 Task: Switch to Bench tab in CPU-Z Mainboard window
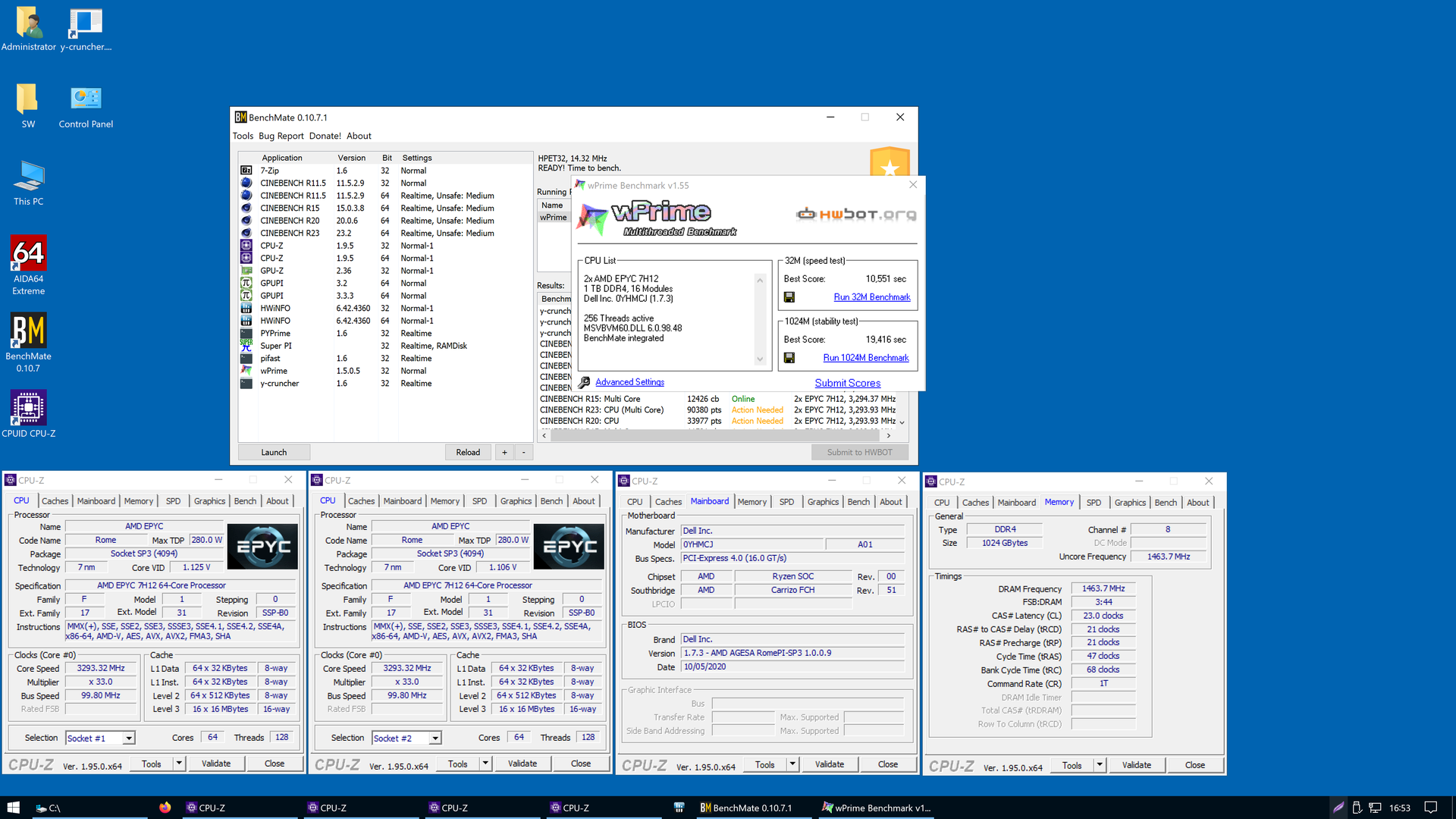click(x=858, y=502)
